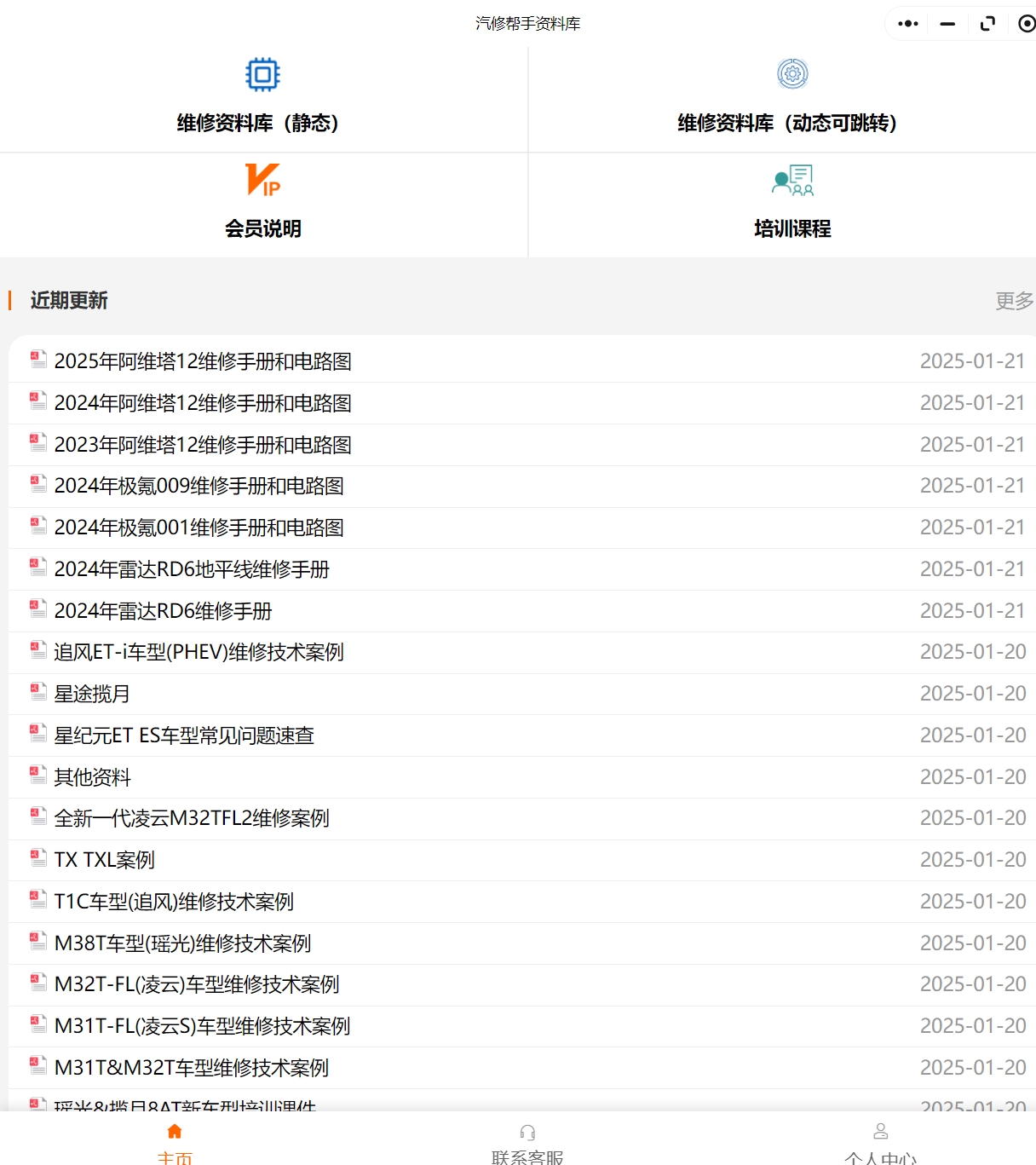Open T1C车型(追风)维修技术案例 entry

point(174,901)
